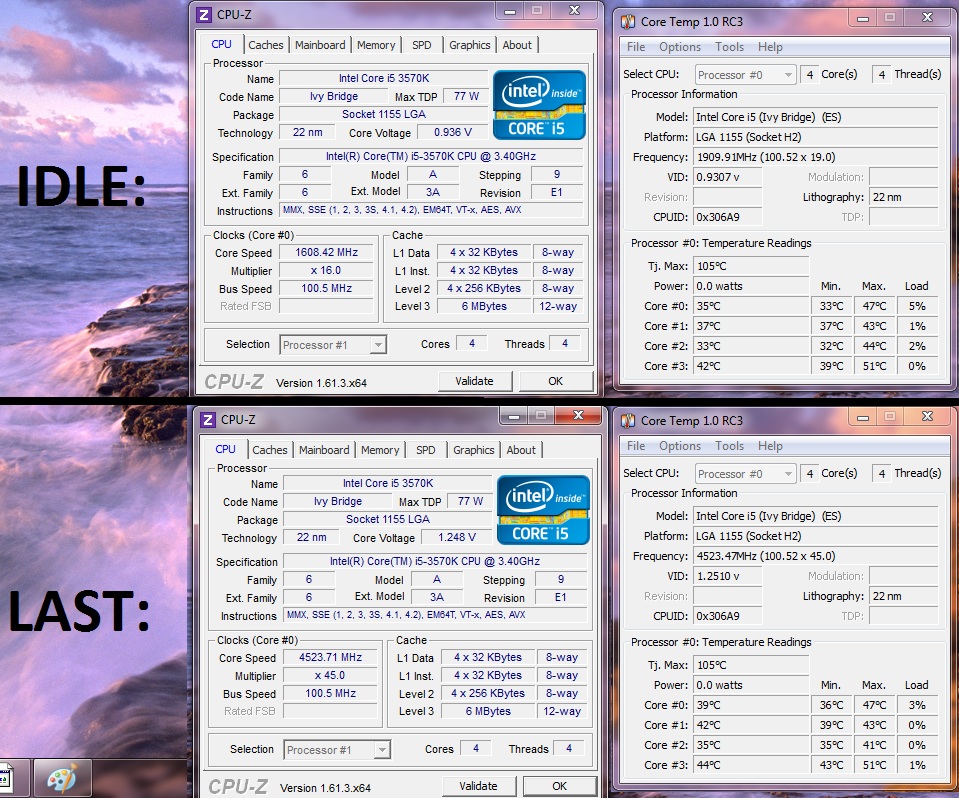959x798 pixels.
Task: Click Validate in the IDLE CPU-Z window
Action: pos(475,381)
